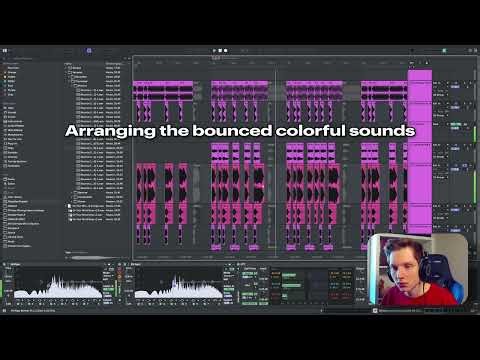This screenshot has width=480, height=360.
Task: Select the yellow collection label in browser
Action: [10, 77]
